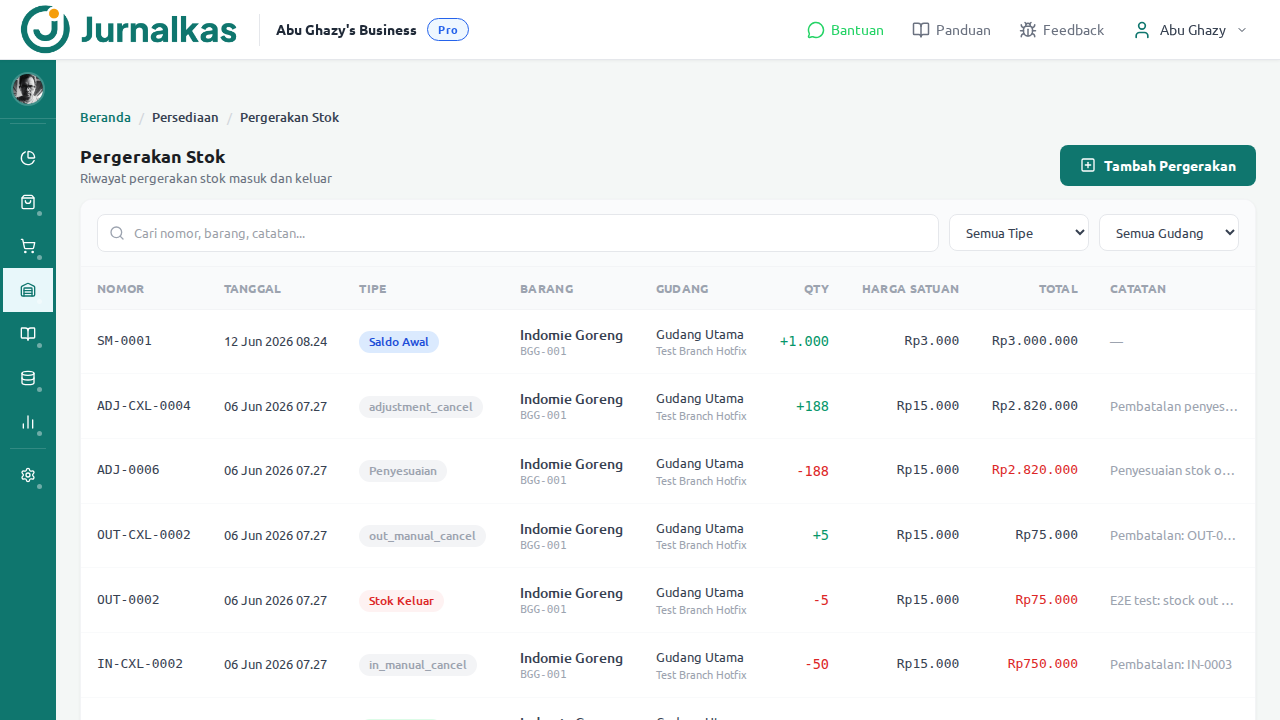Click the CATATAN column header
Viewport: 1280px width, 720px height.
click(x=1138, y=289)
